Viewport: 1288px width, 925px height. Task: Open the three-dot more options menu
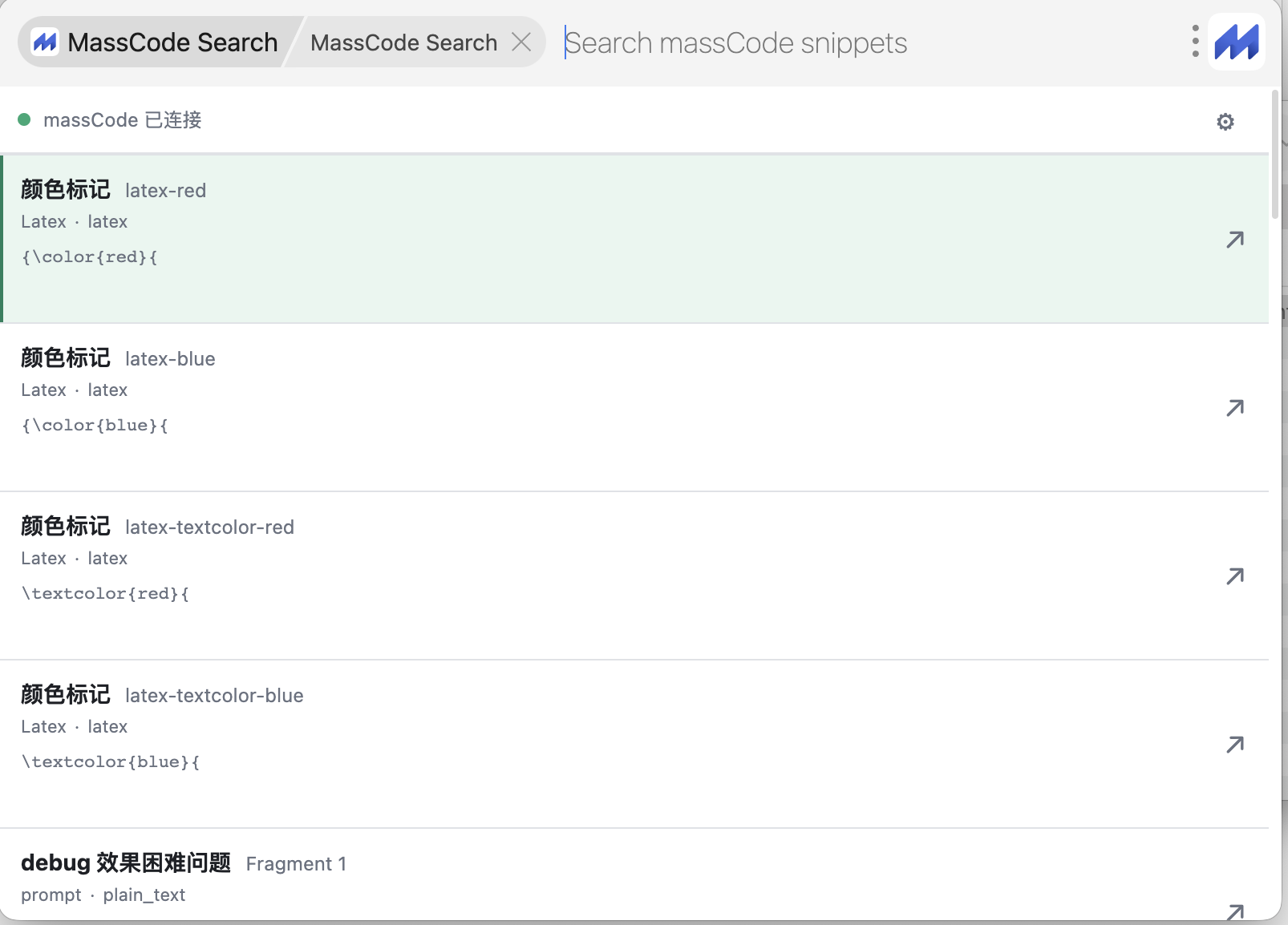pyautogui.click(x=1195, y=42)
